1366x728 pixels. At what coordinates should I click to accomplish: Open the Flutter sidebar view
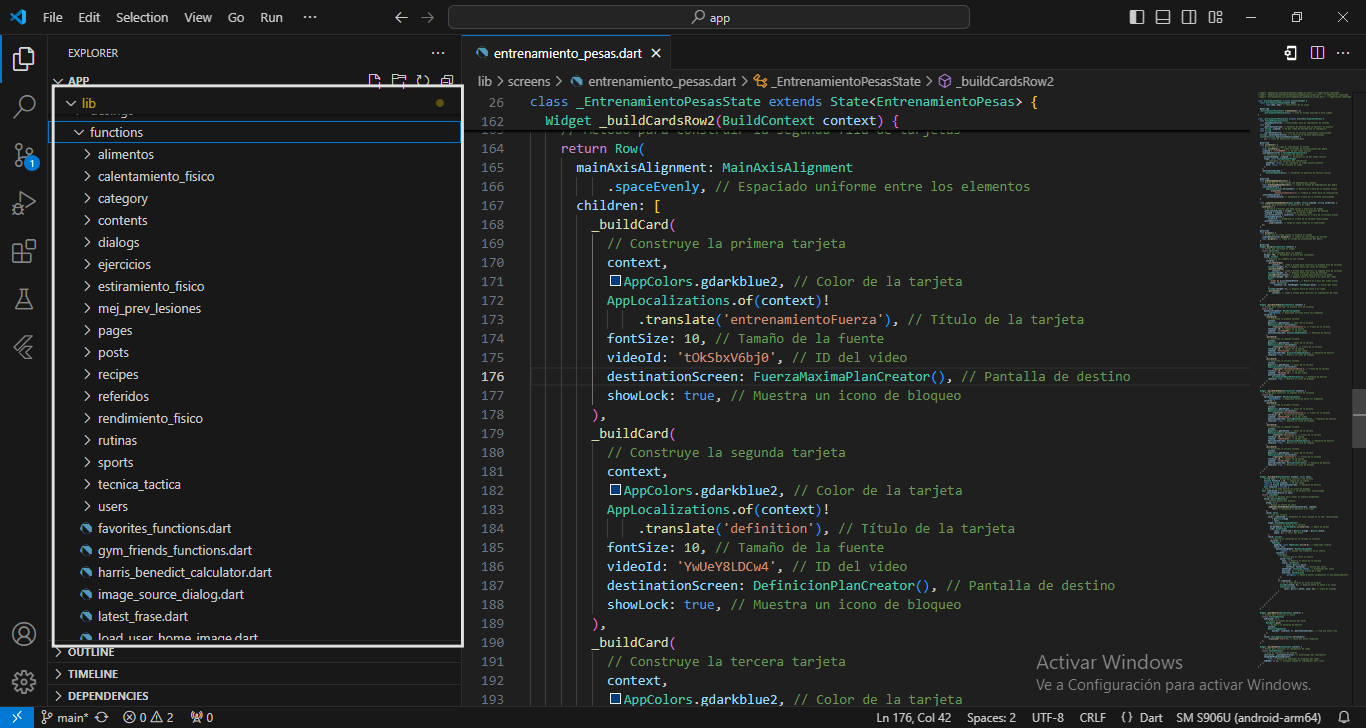pos(23,347)
